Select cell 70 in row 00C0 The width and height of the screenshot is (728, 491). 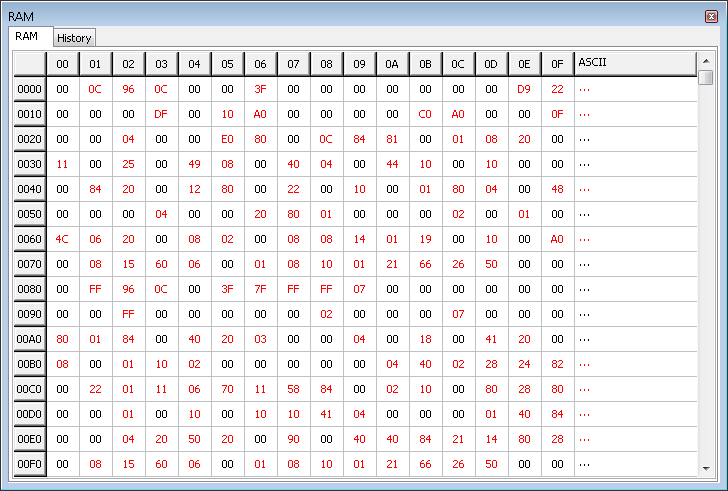[228, 390]
